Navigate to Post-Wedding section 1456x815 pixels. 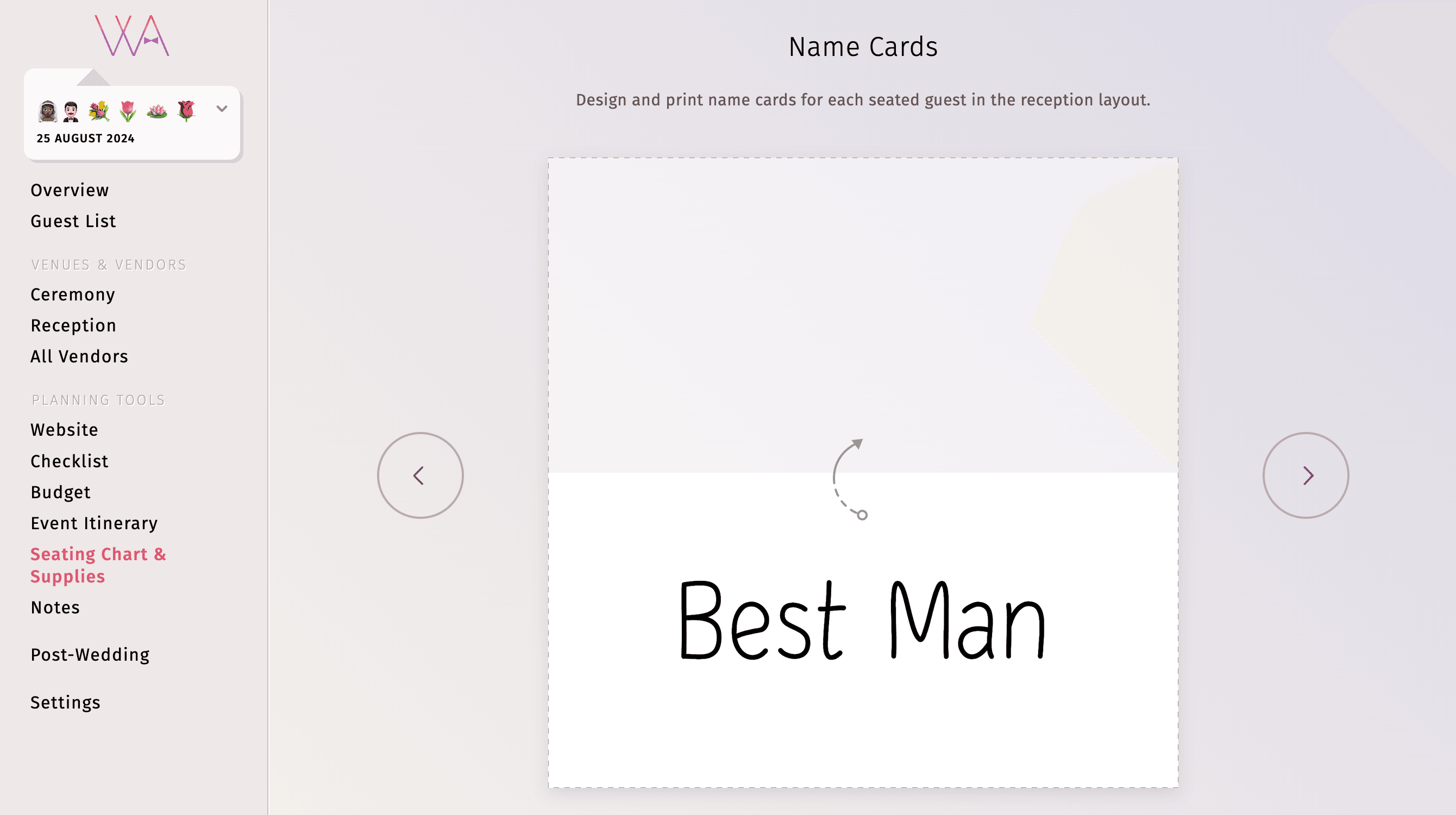[x=89, y=654]
